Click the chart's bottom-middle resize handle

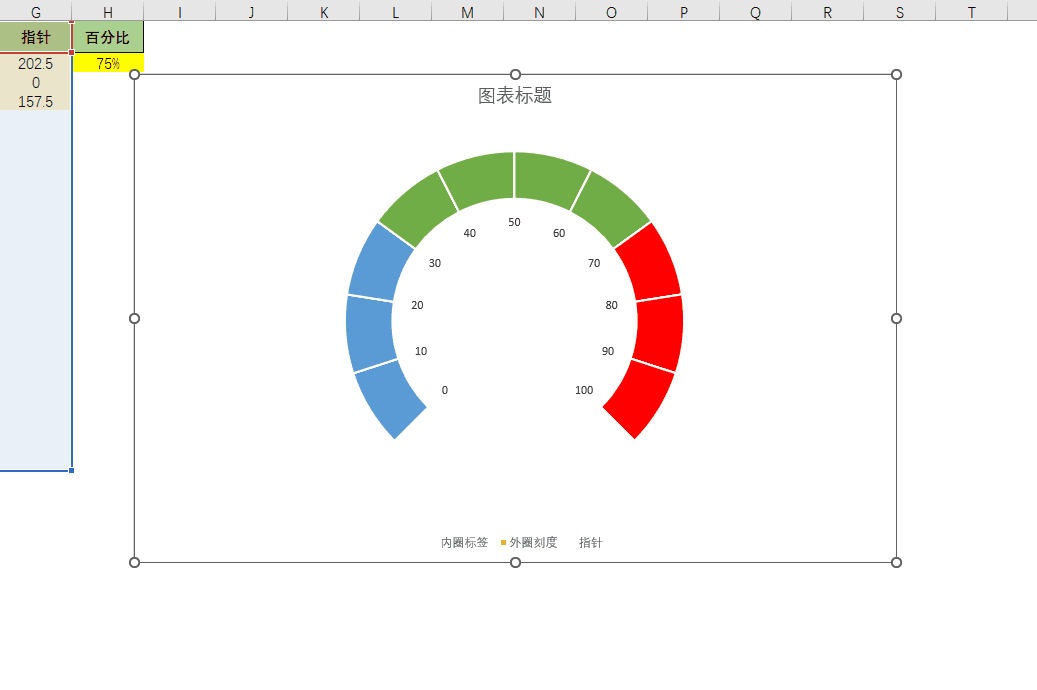(515, 562)
